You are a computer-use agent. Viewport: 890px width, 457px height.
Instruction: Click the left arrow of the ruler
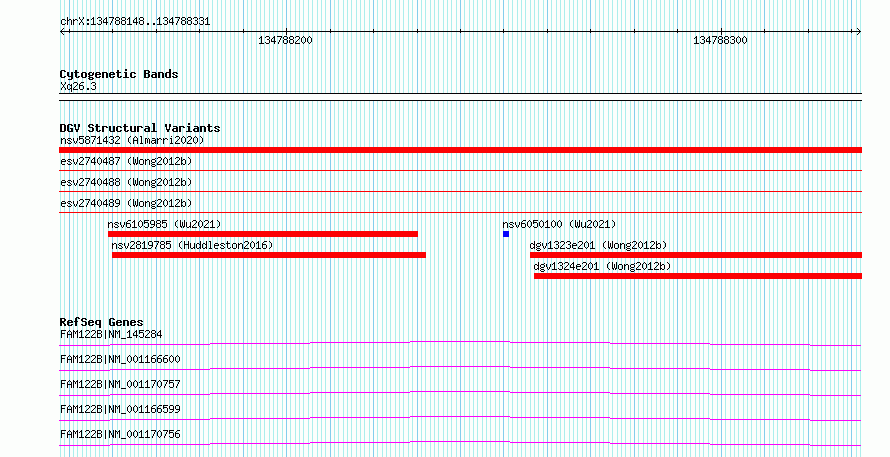coord(64,32)
